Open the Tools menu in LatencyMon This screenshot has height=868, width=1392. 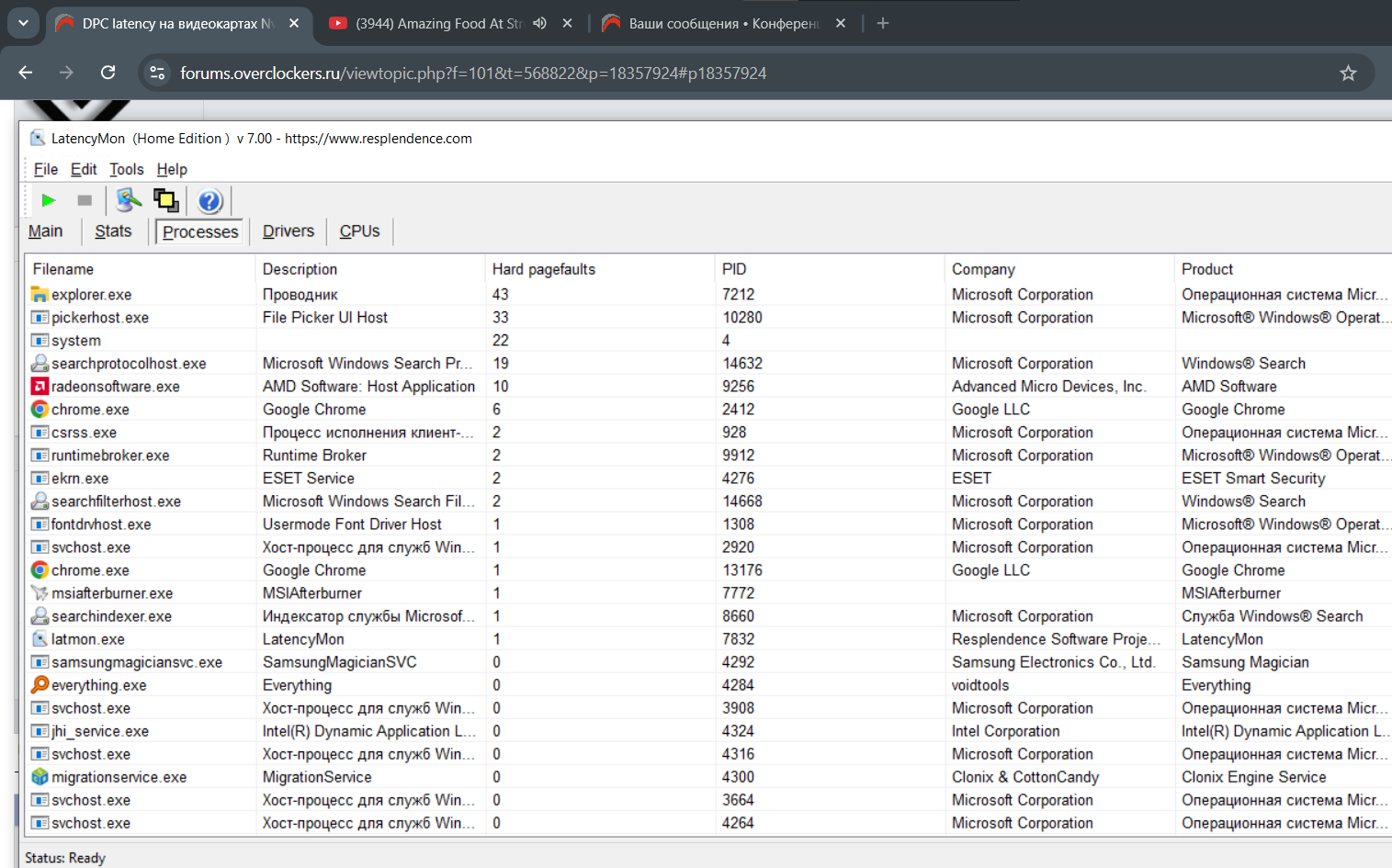click(126, 169)
